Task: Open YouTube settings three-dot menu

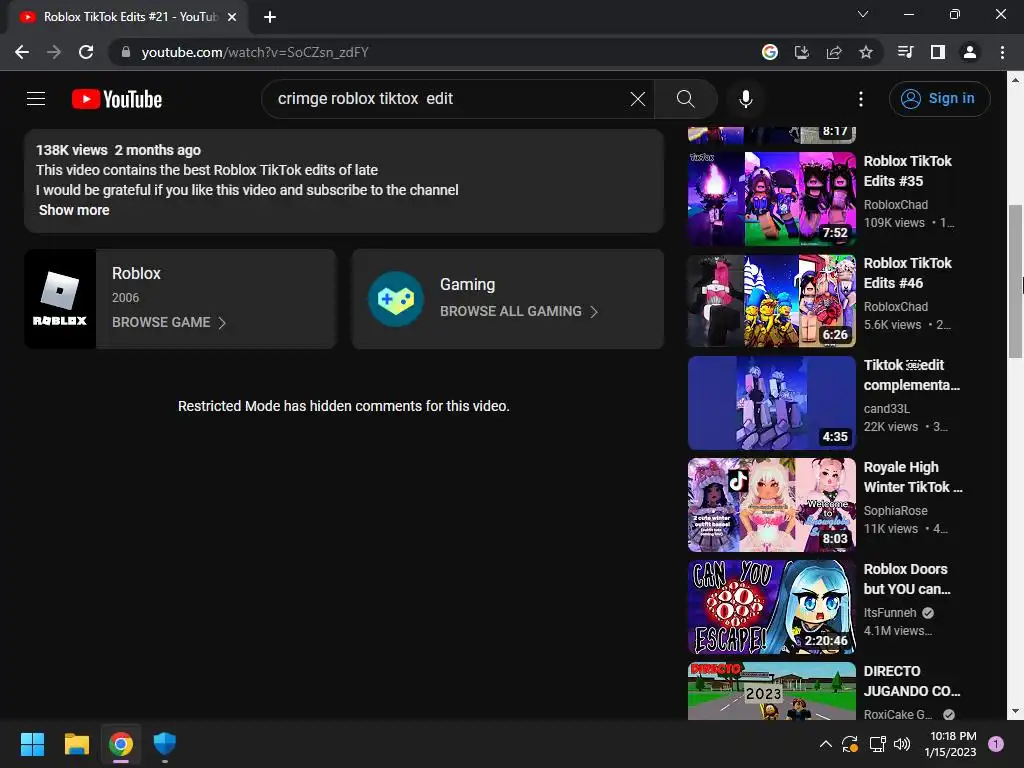Action: [861, 99]
